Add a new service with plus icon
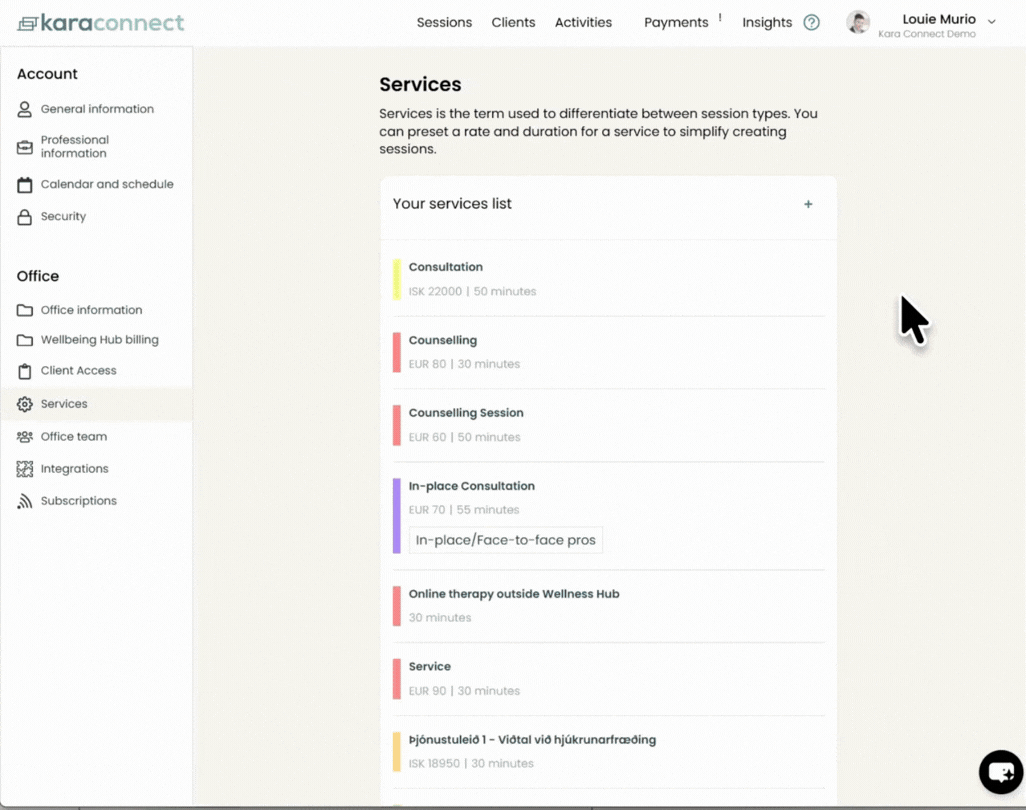The image size is (1026, 810). pos(808,204)
